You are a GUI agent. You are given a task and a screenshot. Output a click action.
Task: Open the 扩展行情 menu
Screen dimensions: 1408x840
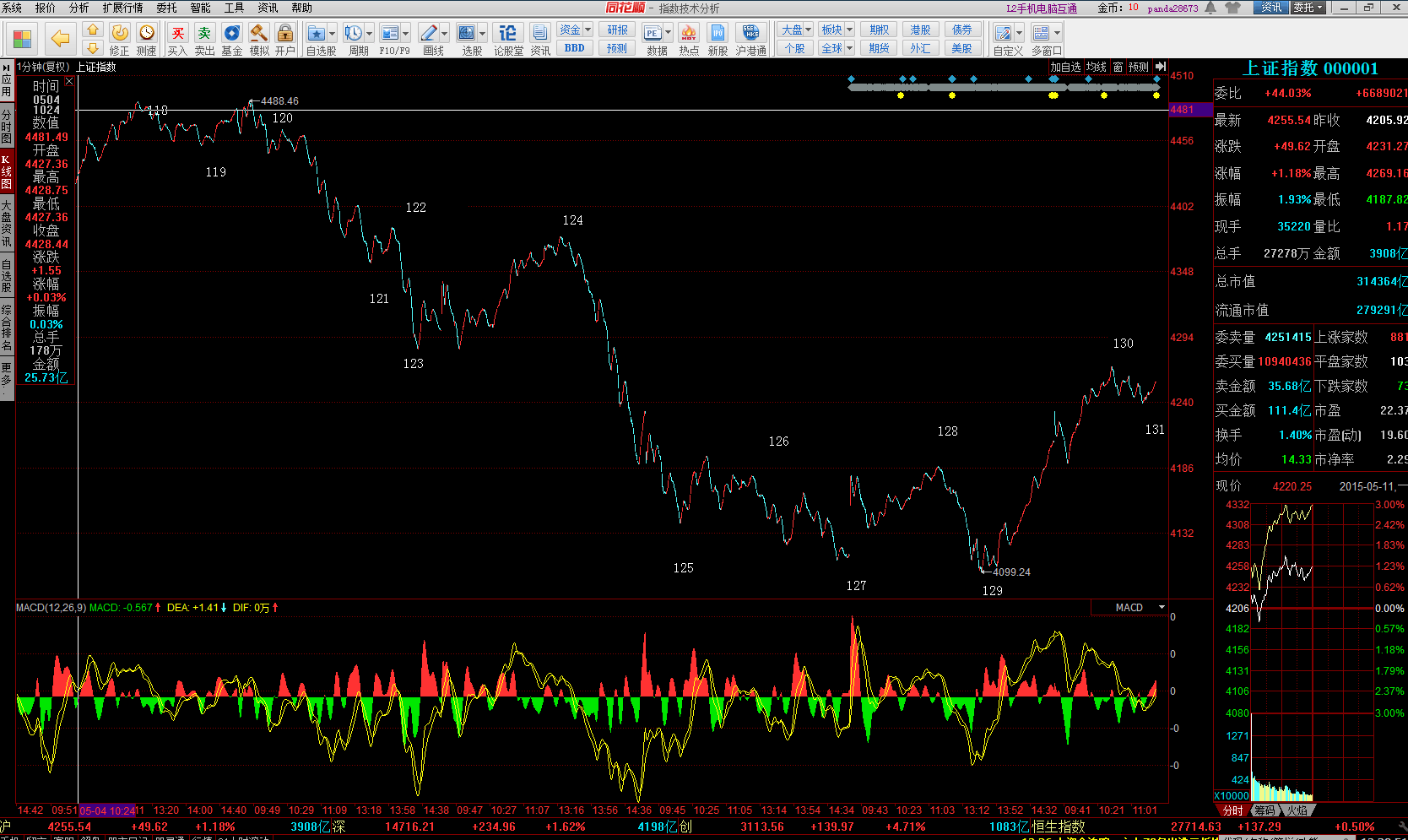point(122,8)
